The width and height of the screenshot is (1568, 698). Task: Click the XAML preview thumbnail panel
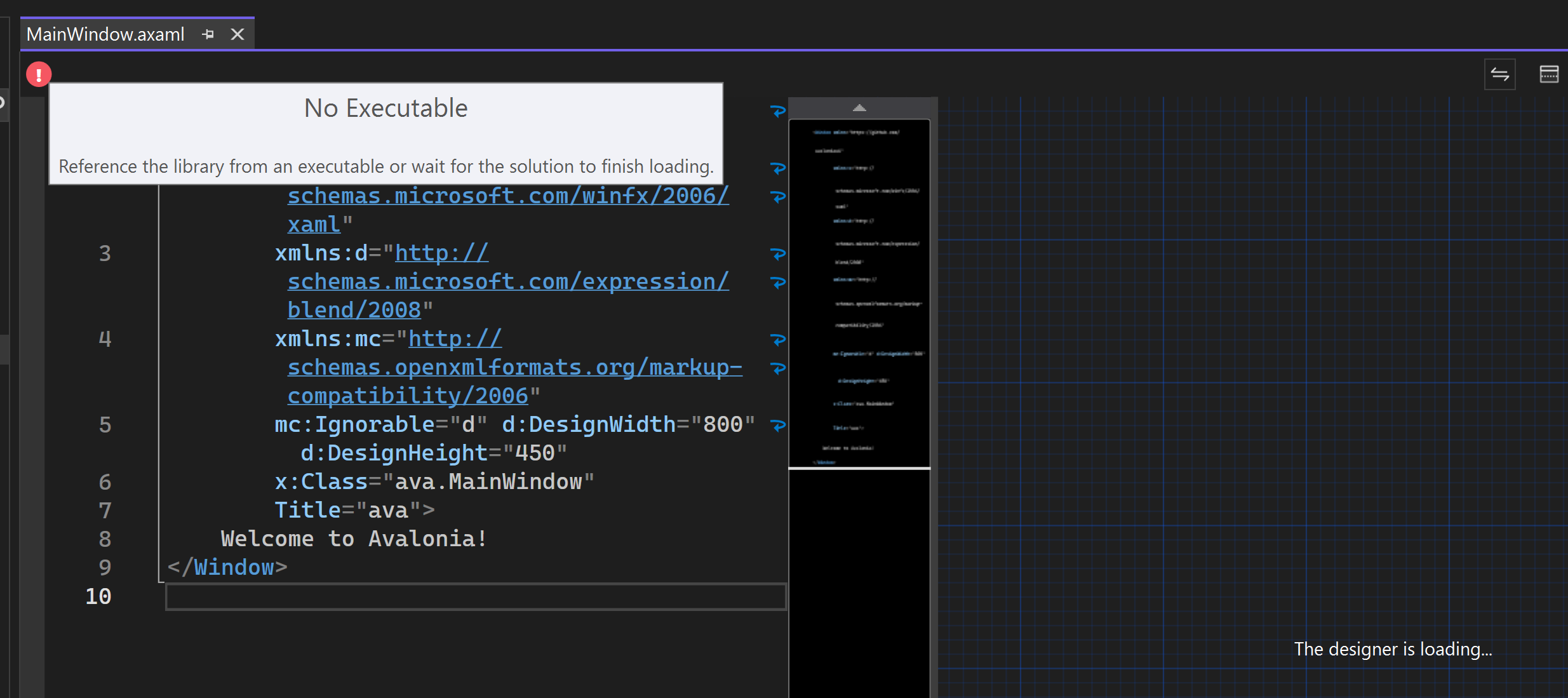pos(859,292)
